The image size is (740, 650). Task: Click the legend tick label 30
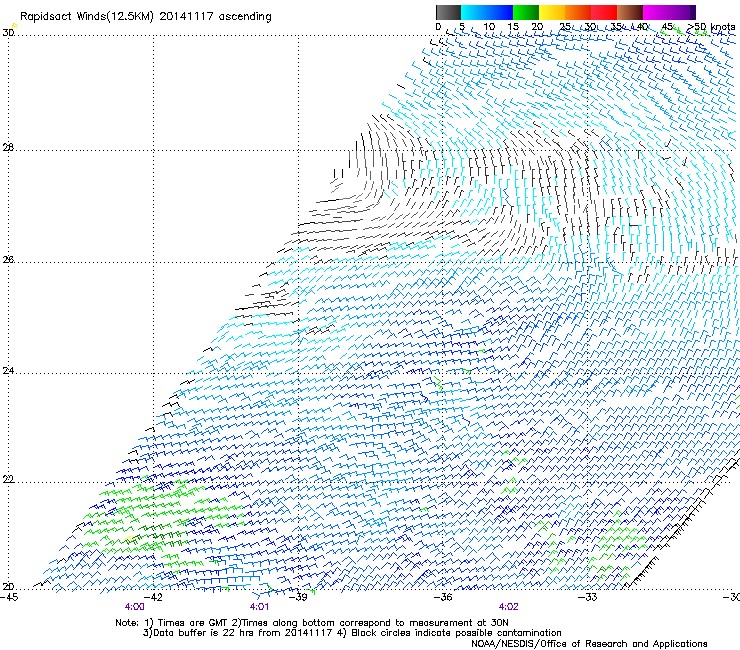pos(590,27)
